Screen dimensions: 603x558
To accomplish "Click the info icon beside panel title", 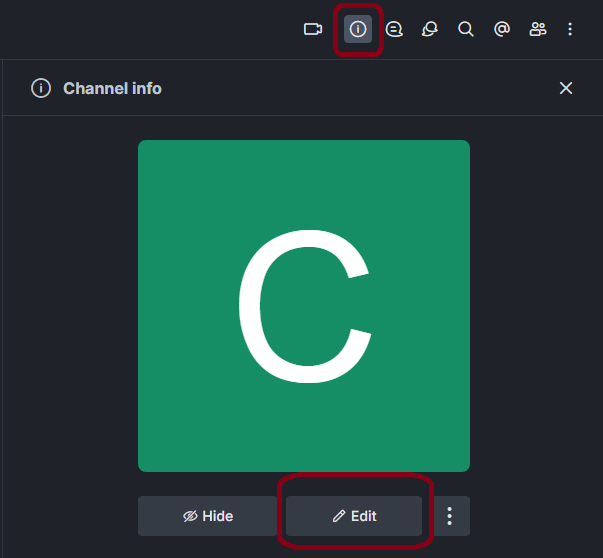I will (x=41, y=88).
